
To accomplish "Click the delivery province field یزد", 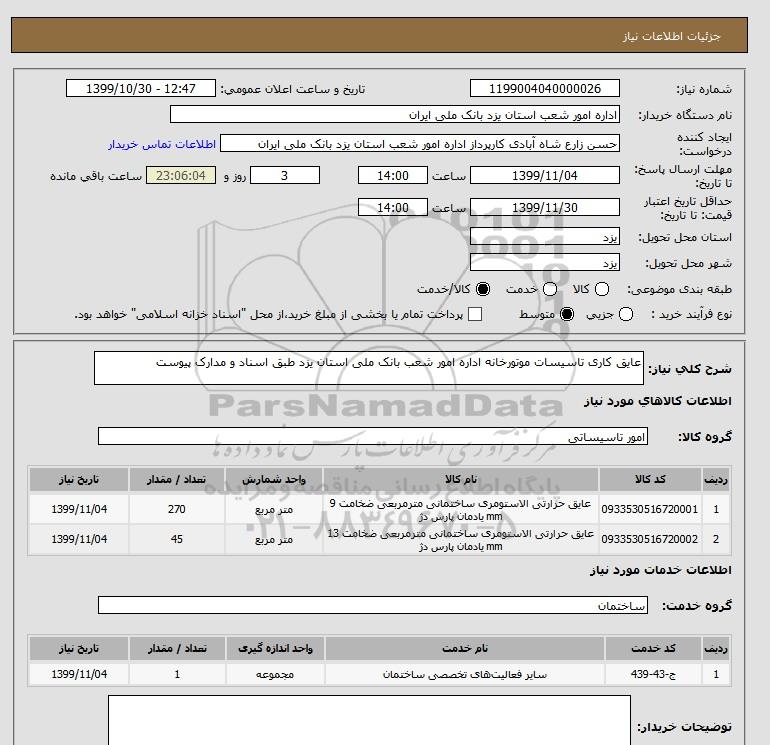I will click(x=545, y=237).
